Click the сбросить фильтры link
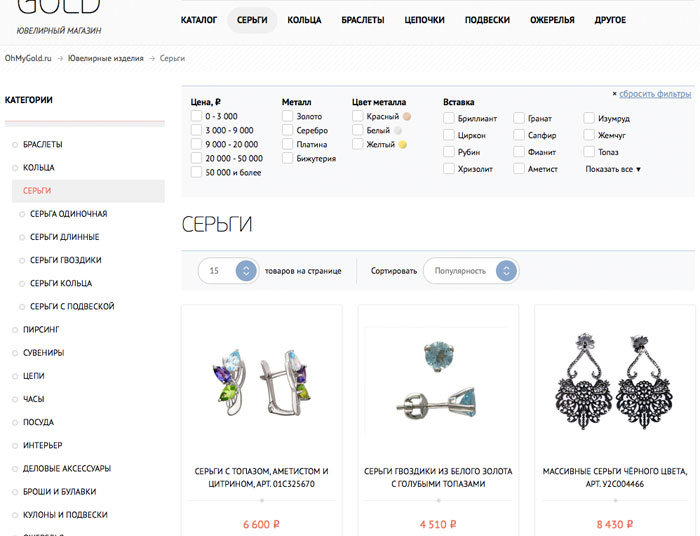Screen dimensions: 700x536 (x=655, y=94)
